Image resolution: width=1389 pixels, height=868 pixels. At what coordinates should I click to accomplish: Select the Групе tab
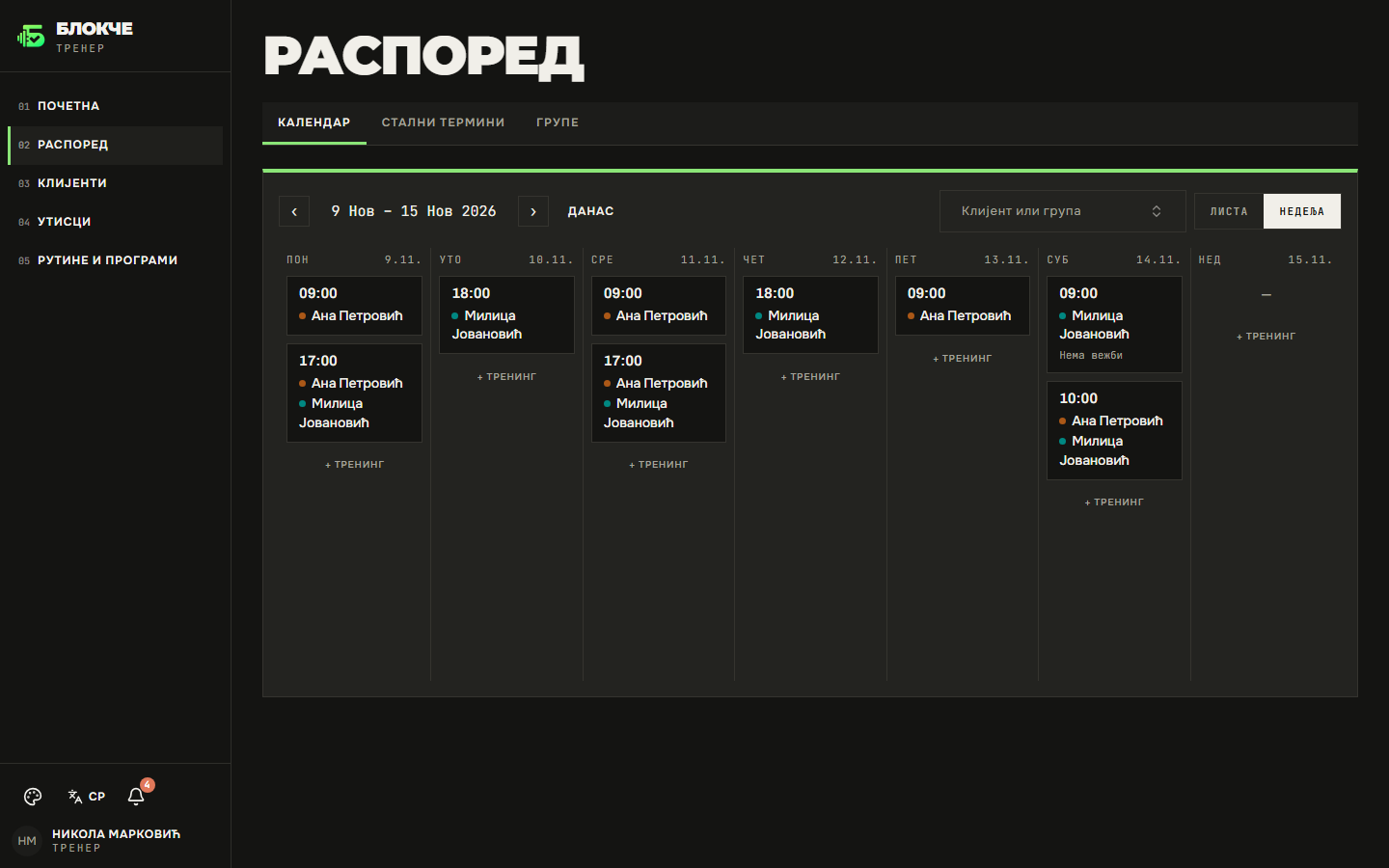[558, 122]
